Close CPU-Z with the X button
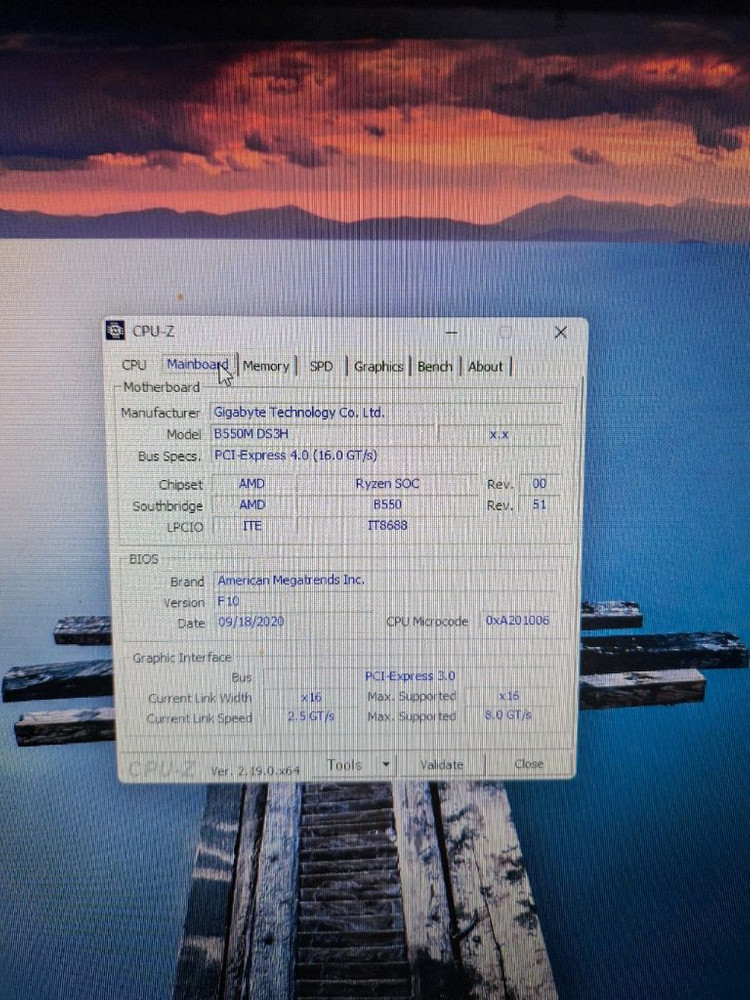 561,332
